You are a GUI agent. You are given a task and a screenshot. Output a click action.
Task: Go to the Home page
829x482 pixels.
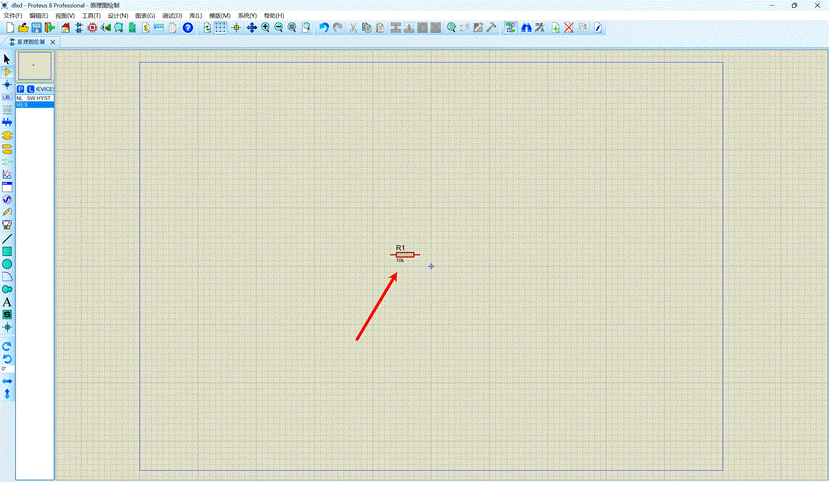click(66, 27)
